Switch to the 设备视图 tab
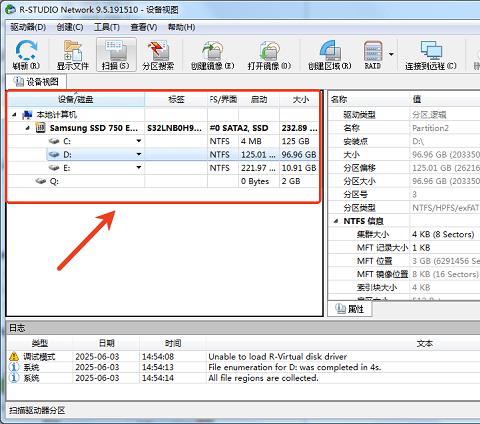The width and height of the screenshot is (480, 424). (x=36, y=81)
